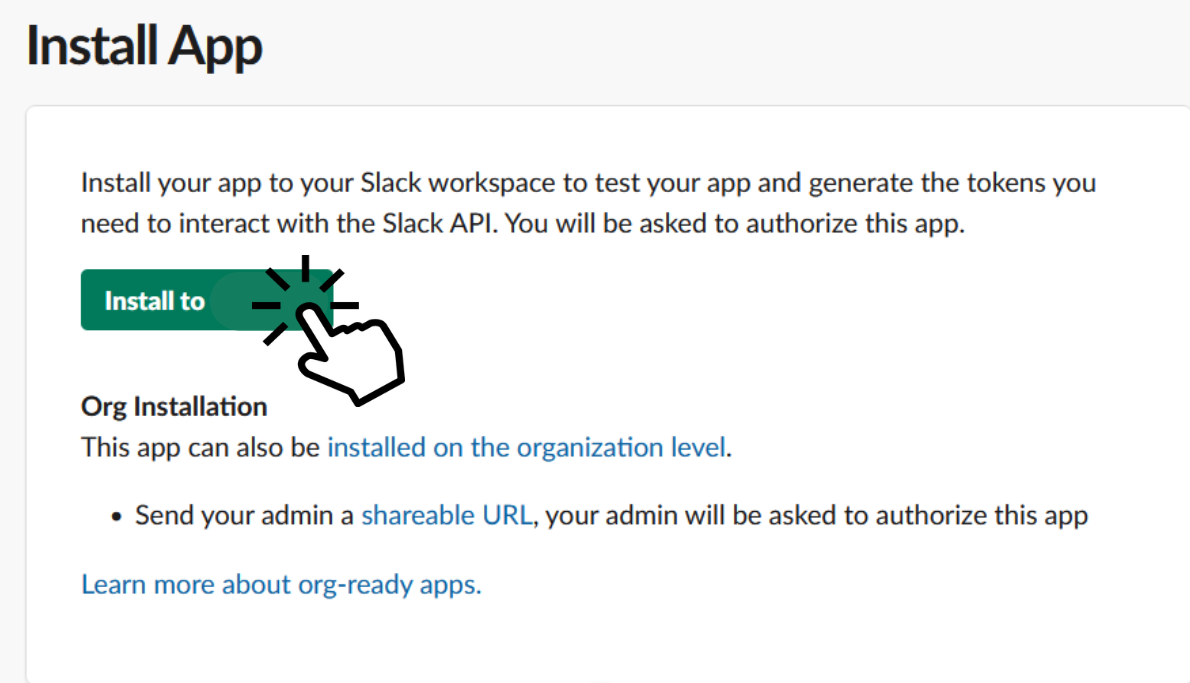Viewport: 1190px width, 683px height.
Task: Click the sentence You will be asked to authorize
Action: pyautogui.click(x=735, y=223)
